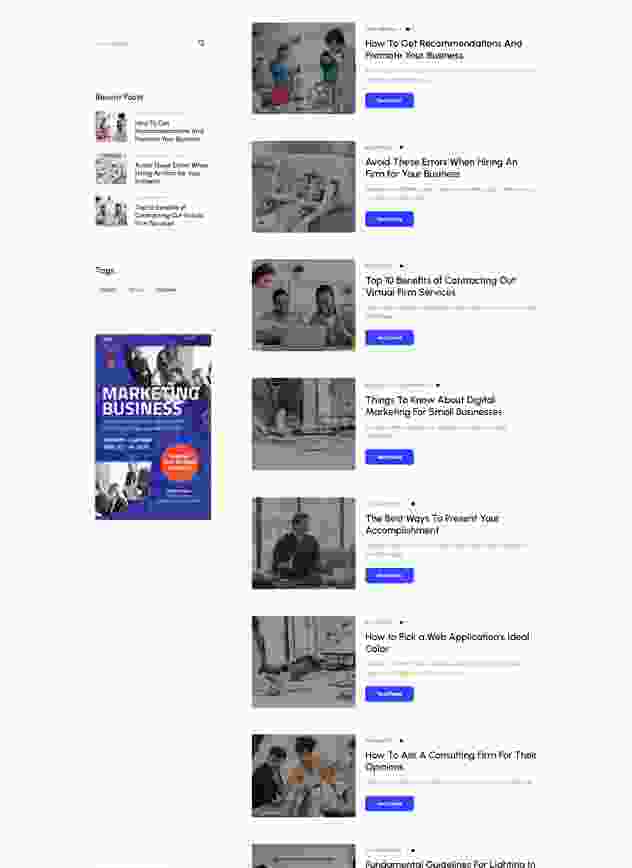Image resolution: width=632 pixels, height=868 pixels.
Task: Select the first tag under Tags heading
Action: (107, 290)
